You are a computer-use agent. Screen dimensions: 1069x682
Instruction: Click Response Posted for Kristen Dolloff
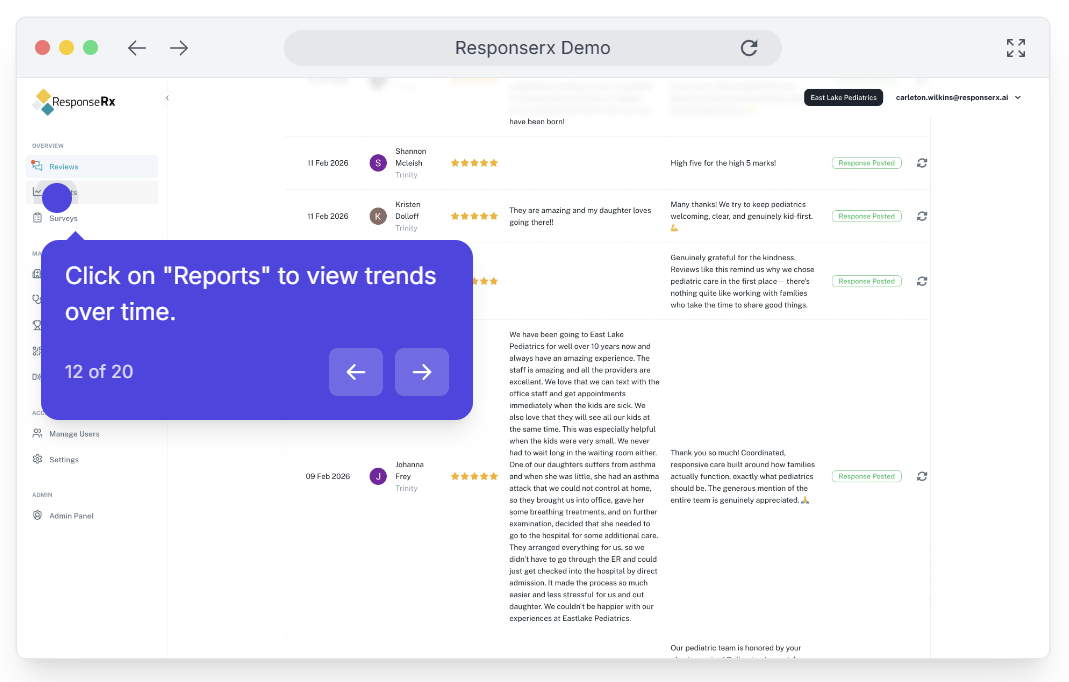click(x=867, y=216)
